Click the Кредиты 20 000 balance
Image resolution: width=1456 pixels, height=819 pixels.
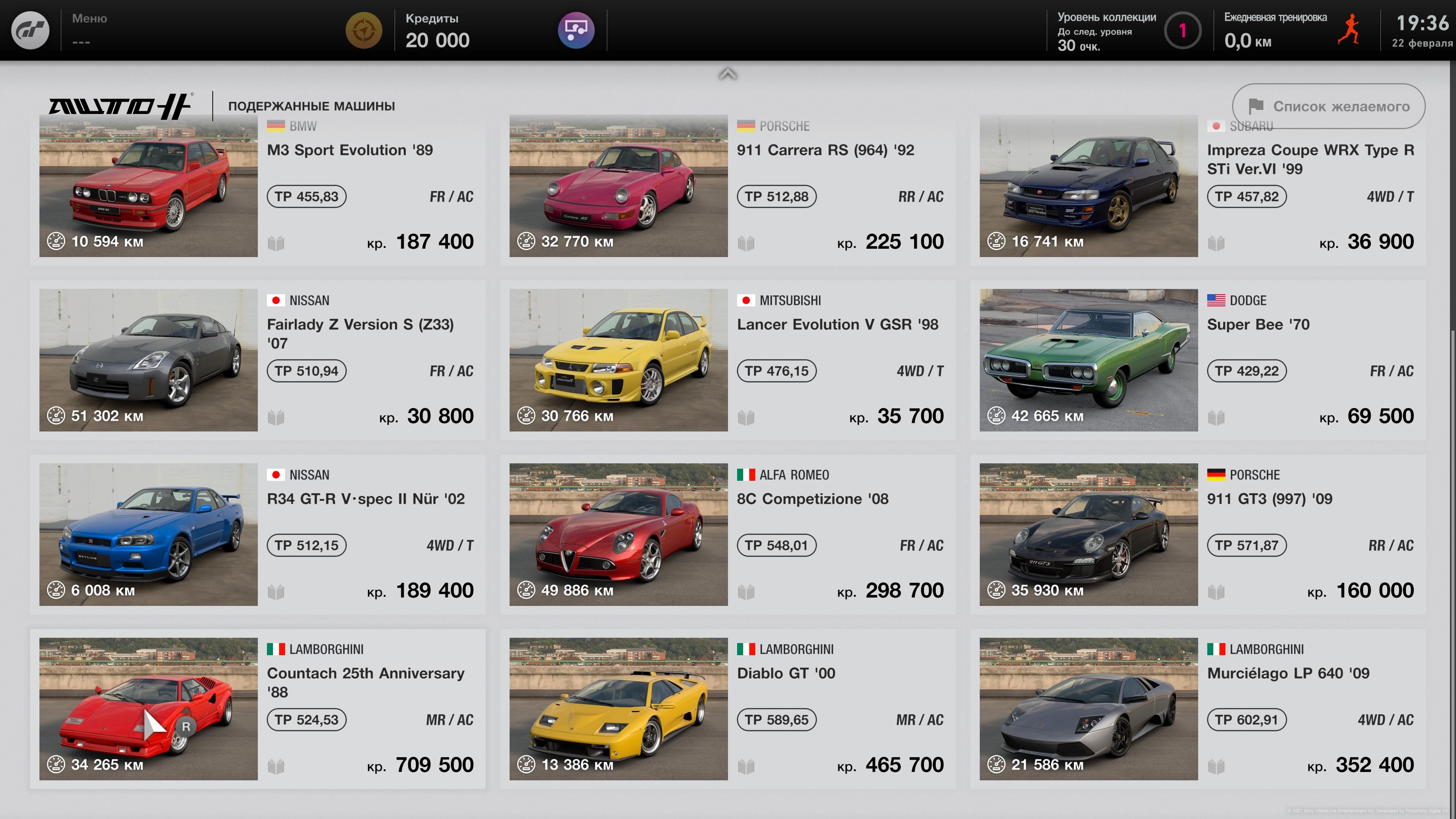pyautogui.click(x=438, y=30)
